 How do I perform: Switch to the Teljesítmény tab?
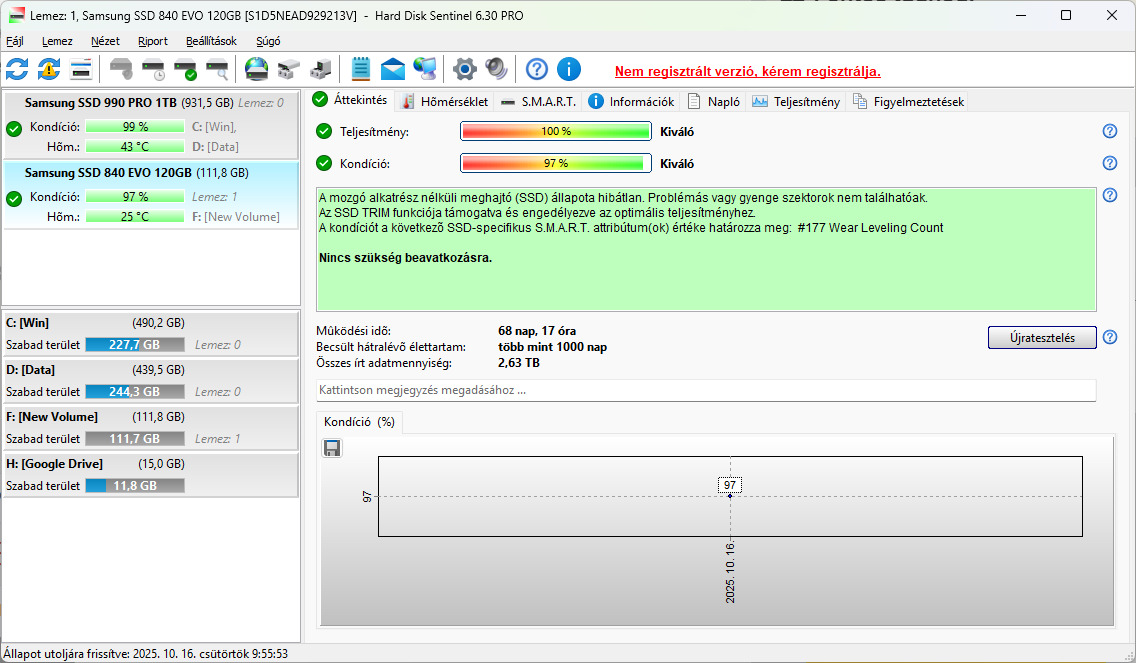coord(795,101)
